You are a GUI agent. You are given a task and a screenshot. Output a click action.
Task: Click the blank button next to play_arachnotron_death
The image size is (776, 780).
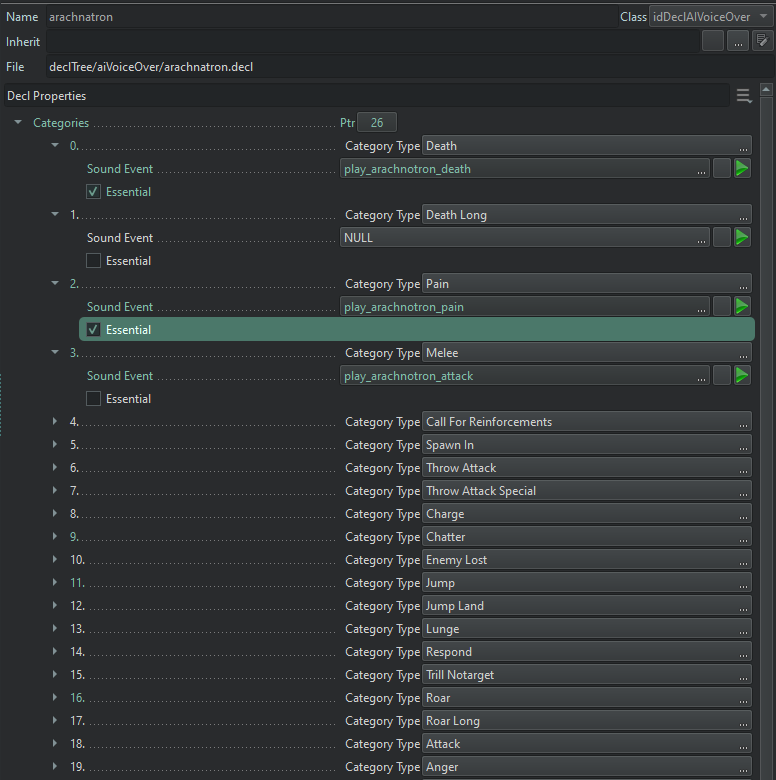[721, 169]
